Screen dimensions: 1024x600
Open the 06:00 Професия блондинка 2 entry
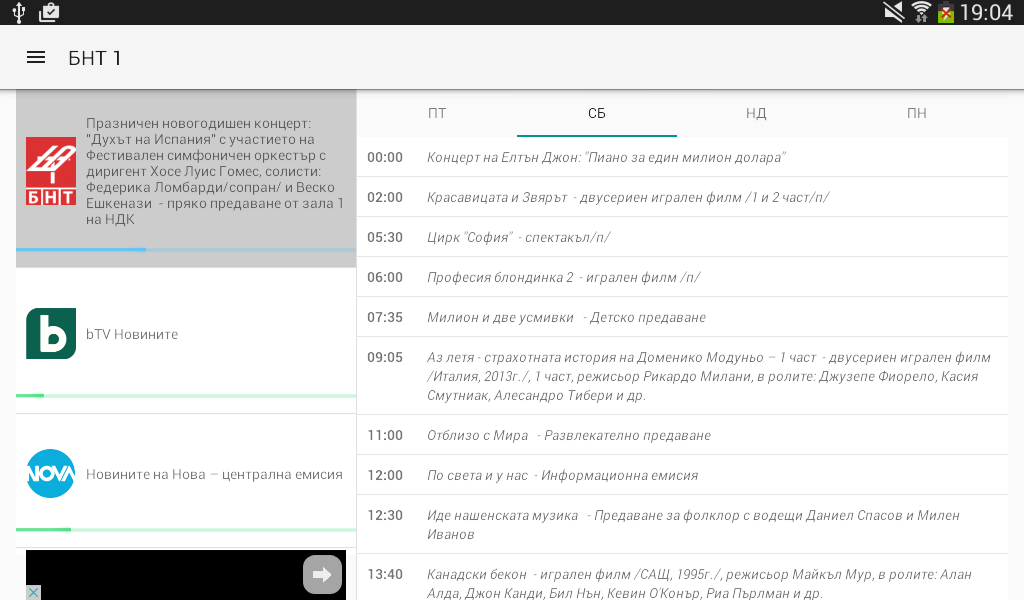tap(682, 277)
